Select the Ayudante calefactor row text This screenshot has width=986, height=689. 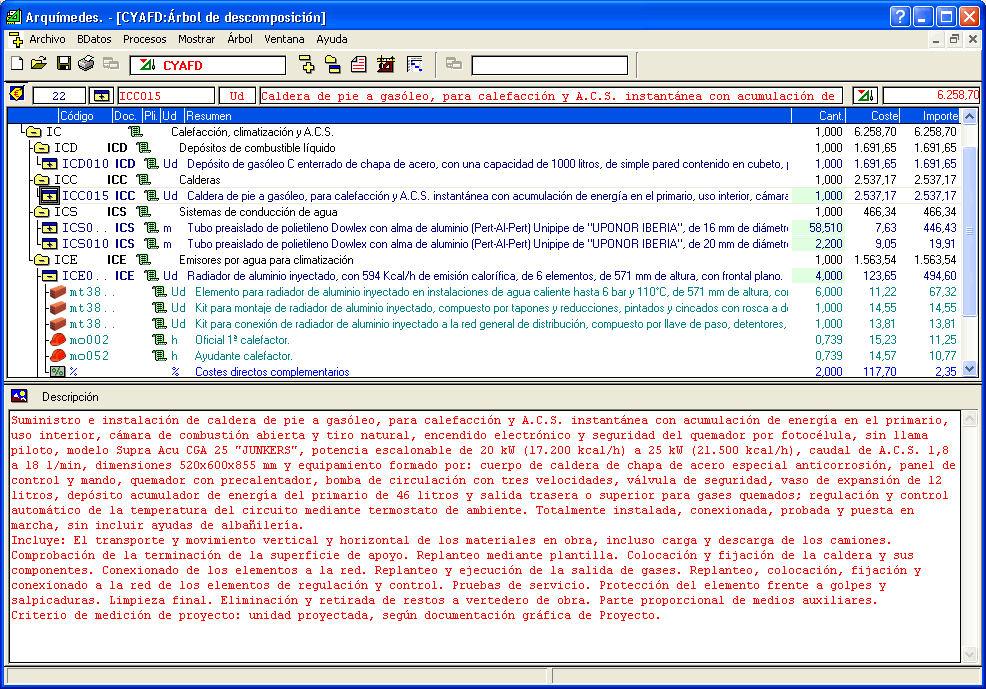(x=243, y=356)
